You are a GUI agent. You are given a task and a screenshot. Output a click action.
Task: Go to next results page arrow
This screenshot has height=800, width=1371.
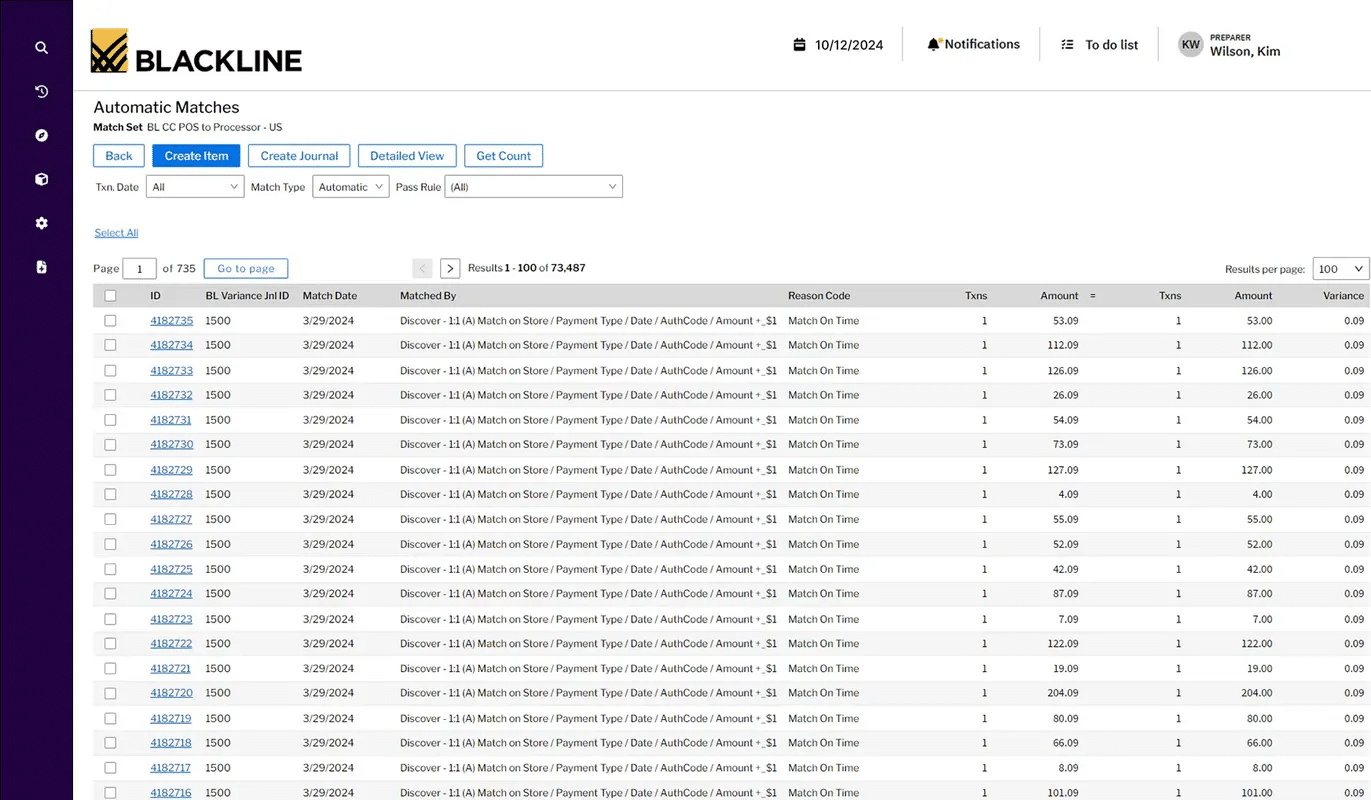450,268
